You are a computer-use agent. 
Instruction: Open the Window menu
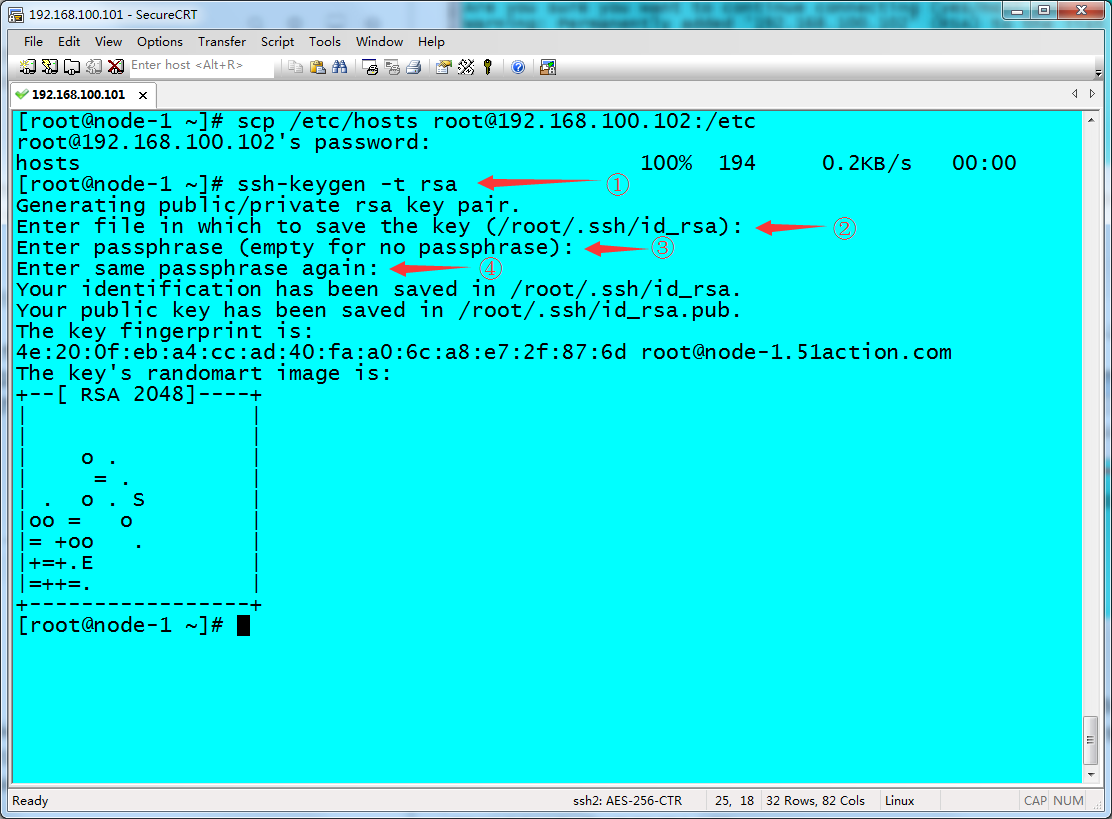point(379,42)
